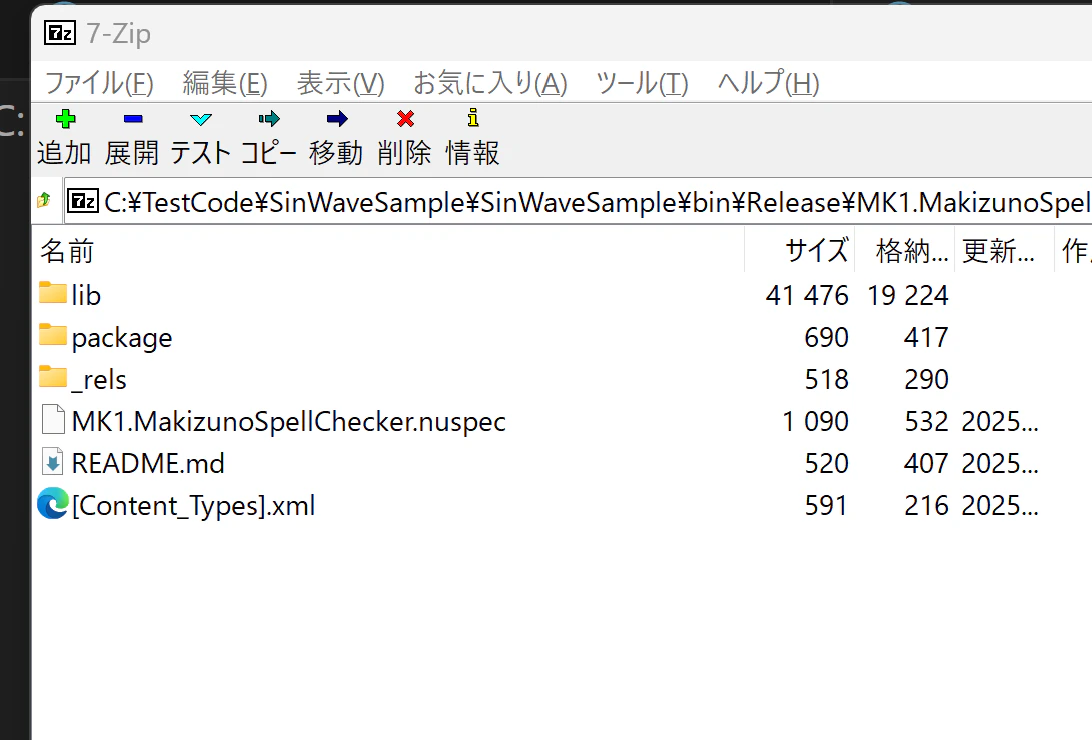The image size is (1092, 740).
Task: Click the _rels packed size 290
Action: [926, 379]
